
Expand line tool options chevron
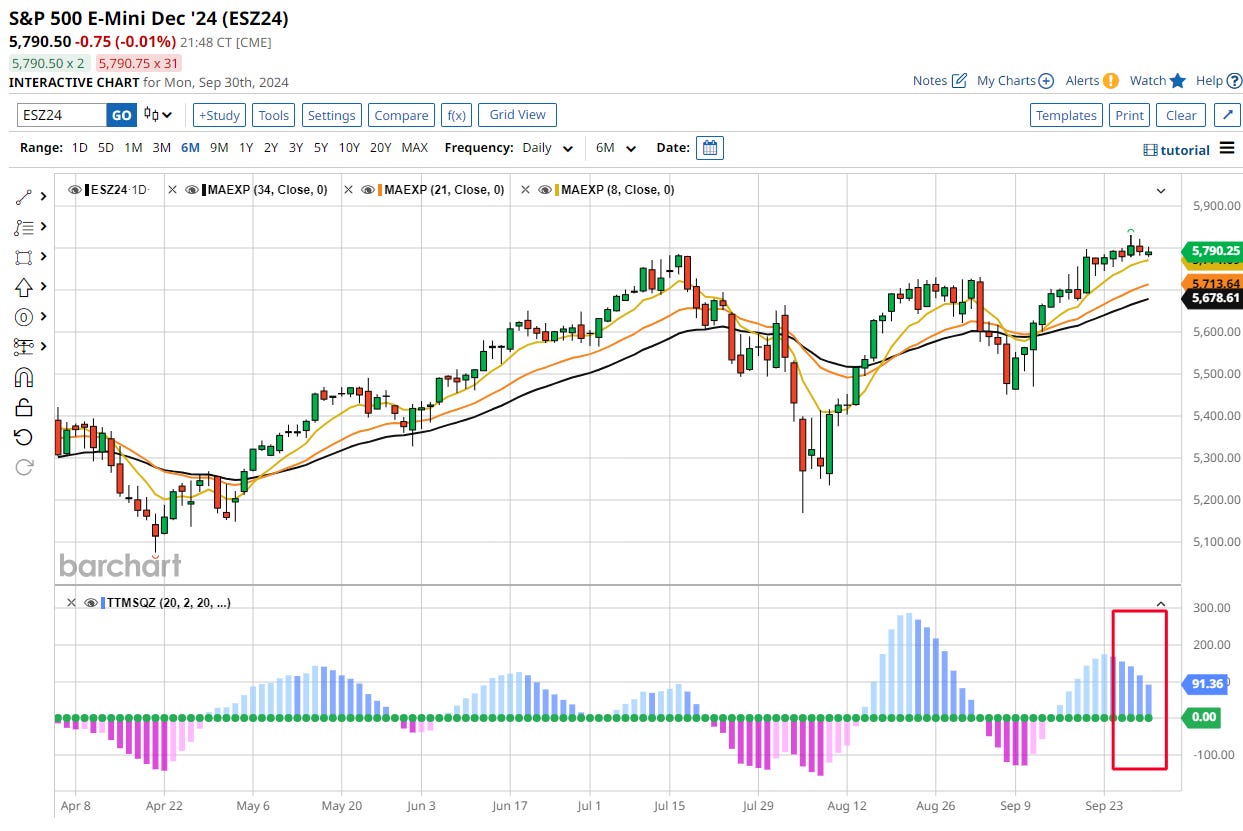(x=43, y=197)
